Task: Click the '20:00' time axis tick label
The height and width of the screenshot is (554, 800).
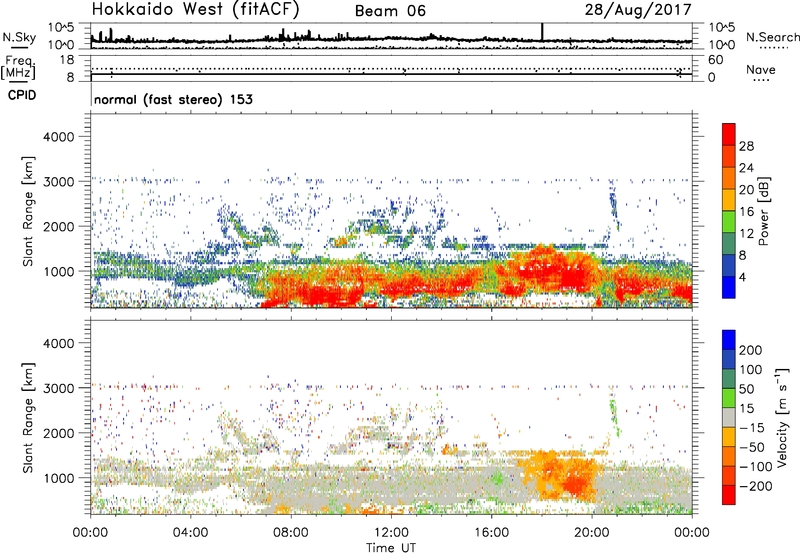Action: [x=592, y=533]
